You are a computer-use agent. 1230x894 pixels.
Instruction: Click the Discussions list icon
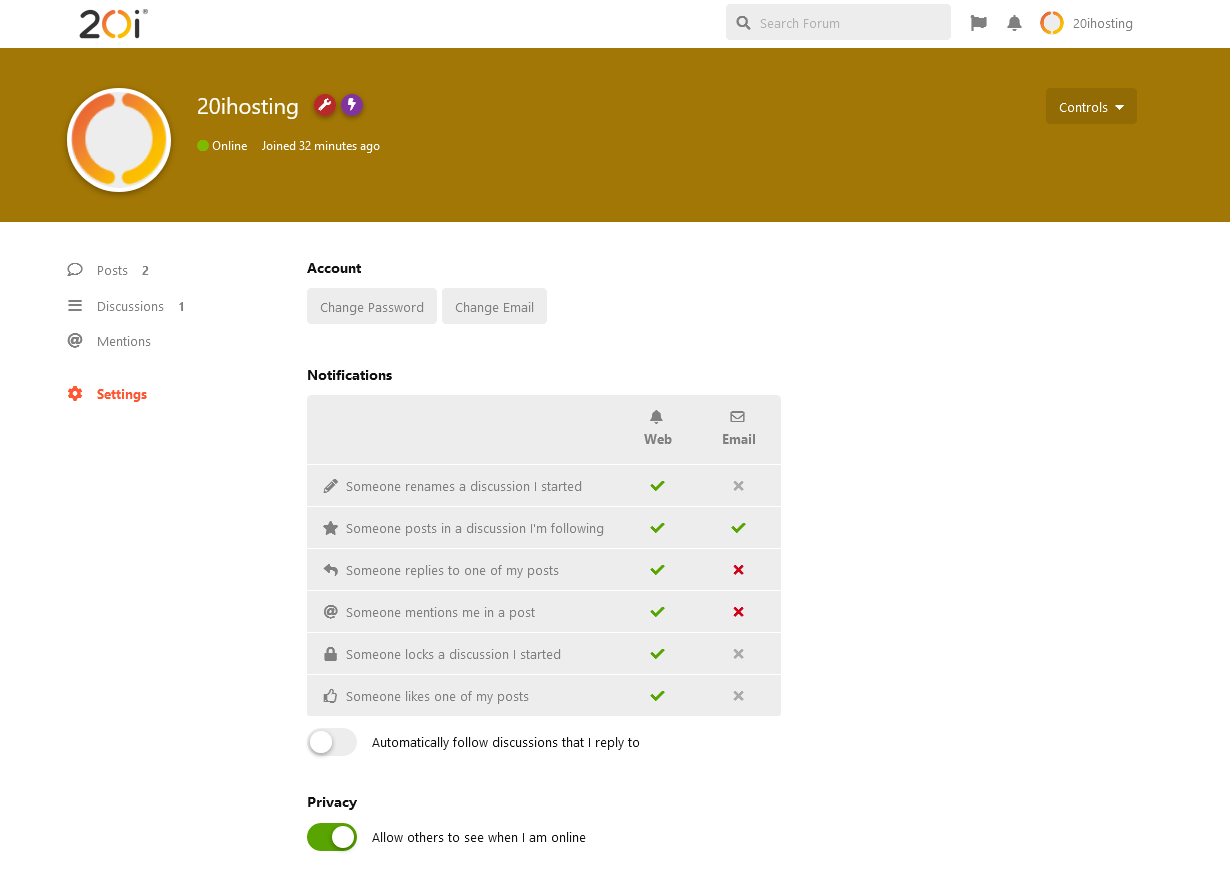pyautogui.click(x=75, y=306)
